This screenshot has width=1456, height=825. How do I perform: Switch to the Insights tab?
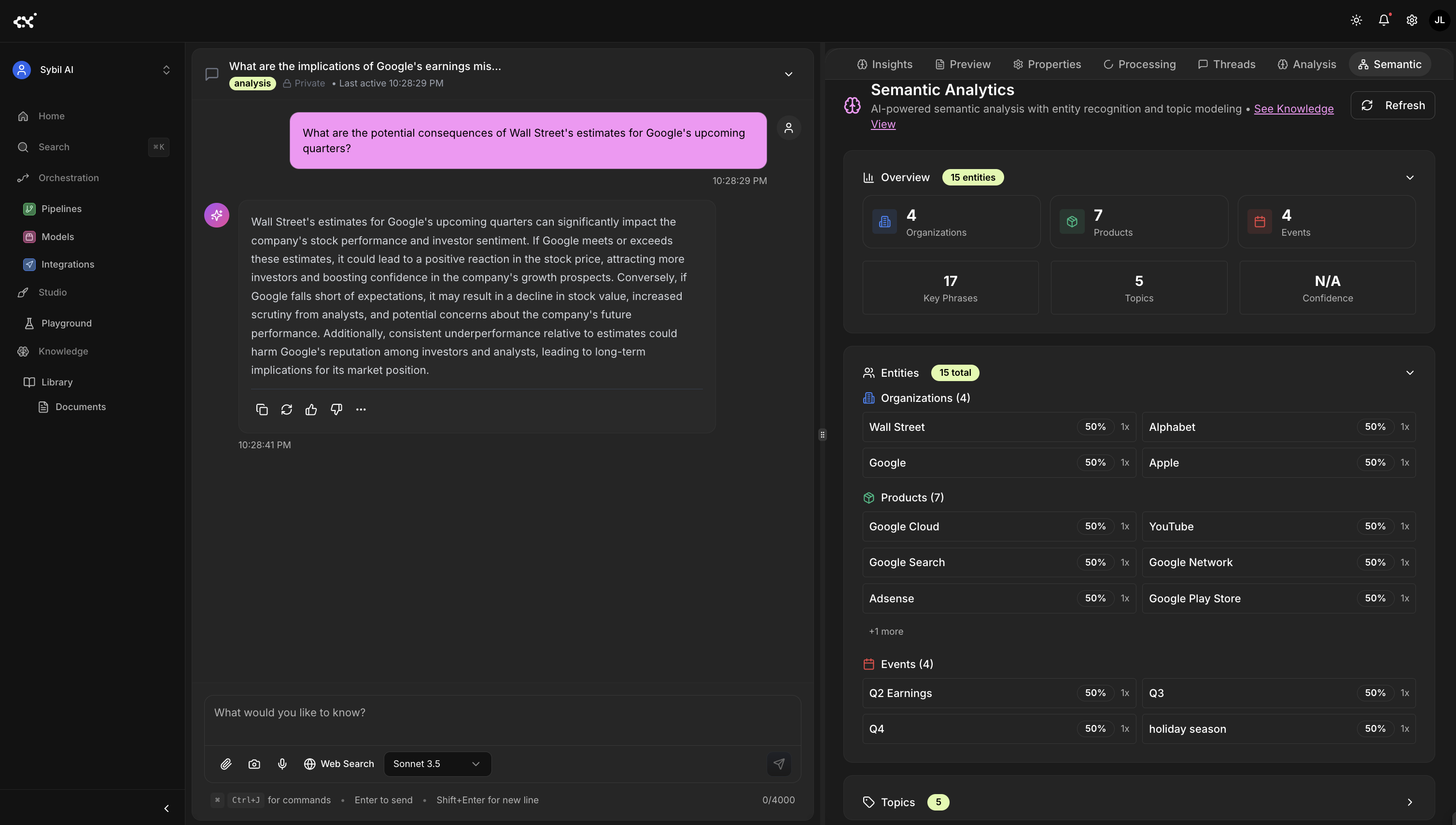[884, 64]
